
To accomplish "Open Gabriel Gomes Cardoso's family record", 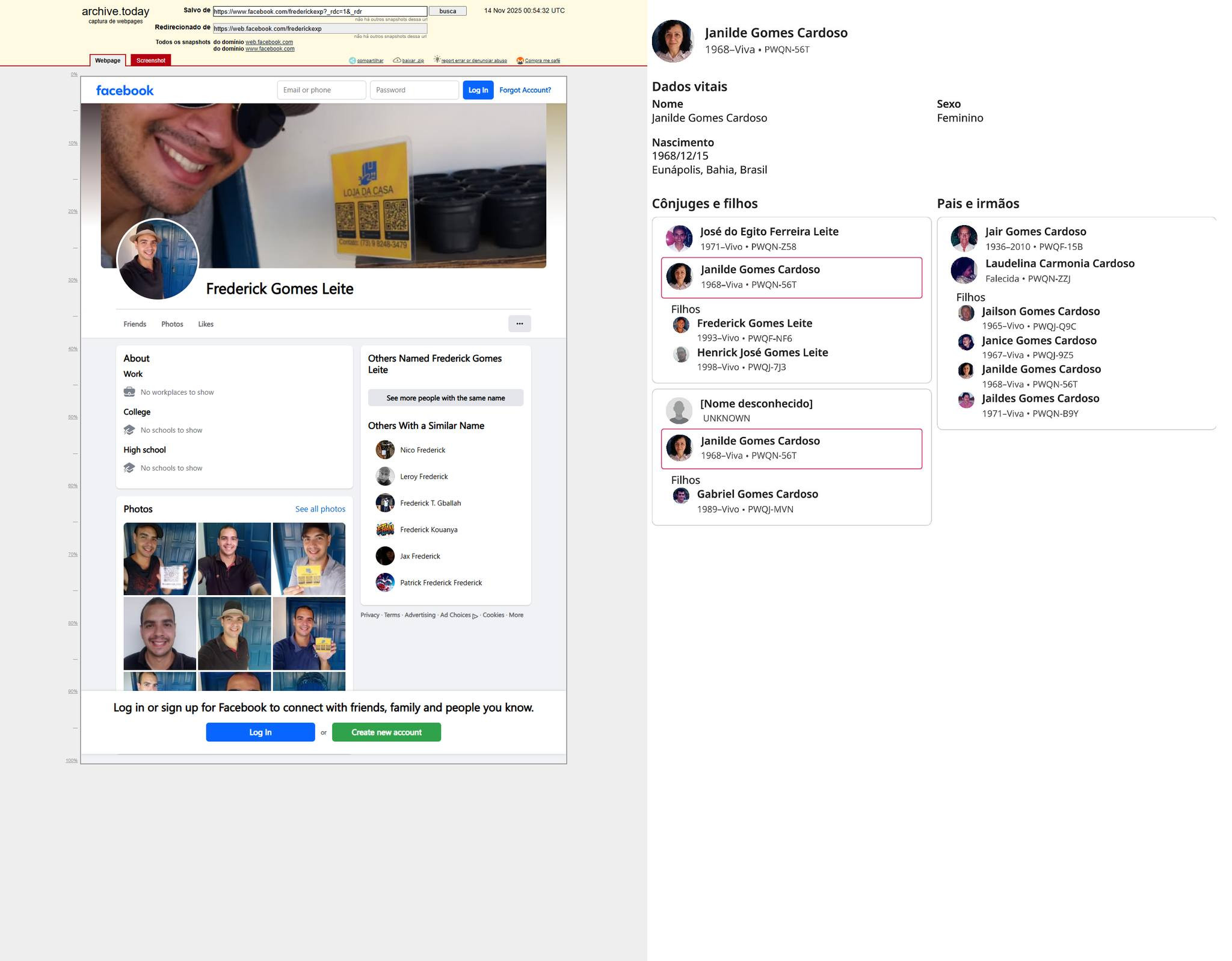I will click(x=757, y=494).
